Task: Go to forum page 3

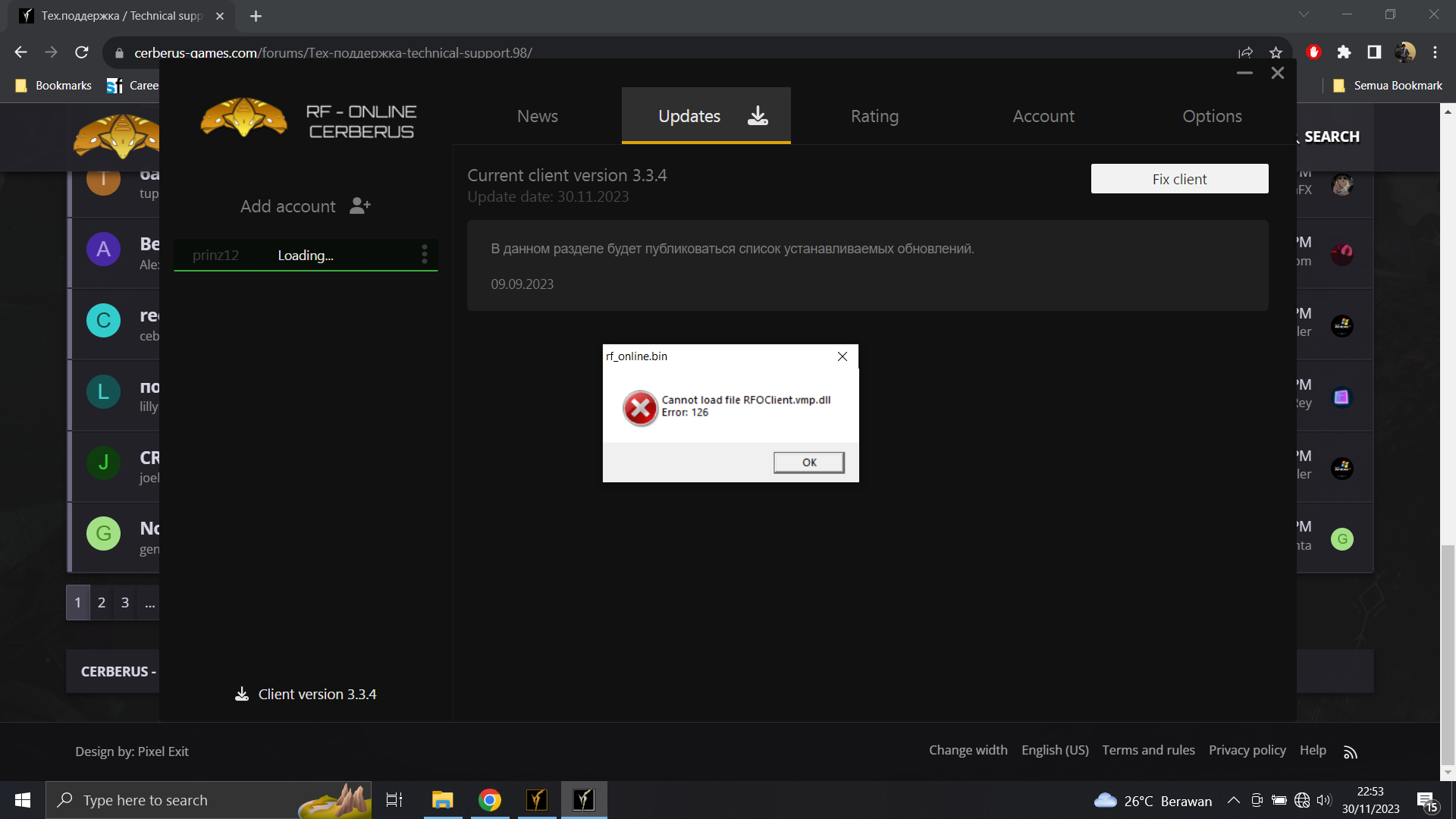Action: point(125,603)
